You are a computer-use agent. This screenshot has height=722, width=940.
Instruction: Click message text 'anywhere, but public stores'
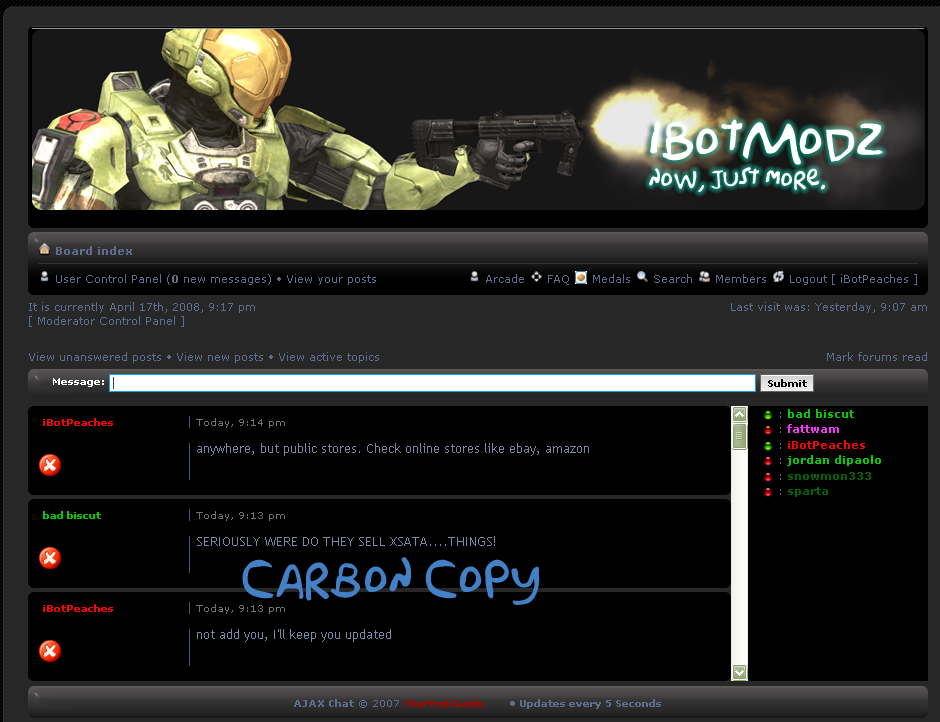tap(393, 449)
